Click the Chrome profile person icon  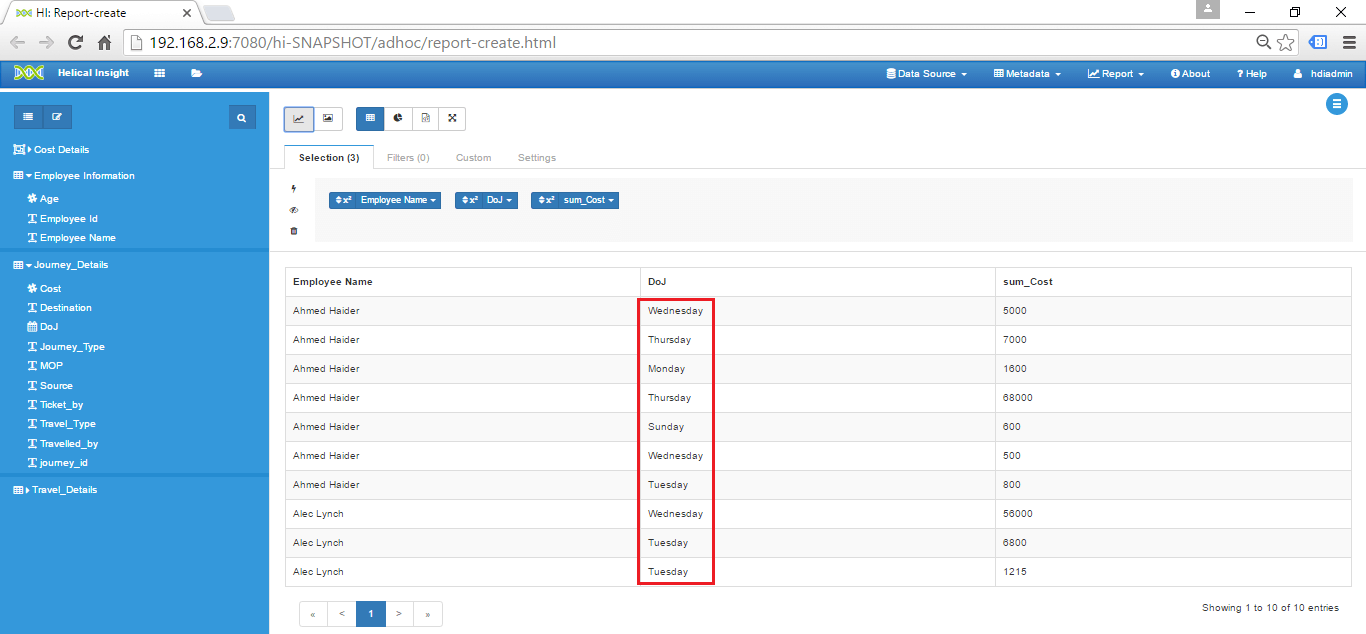1208,9
